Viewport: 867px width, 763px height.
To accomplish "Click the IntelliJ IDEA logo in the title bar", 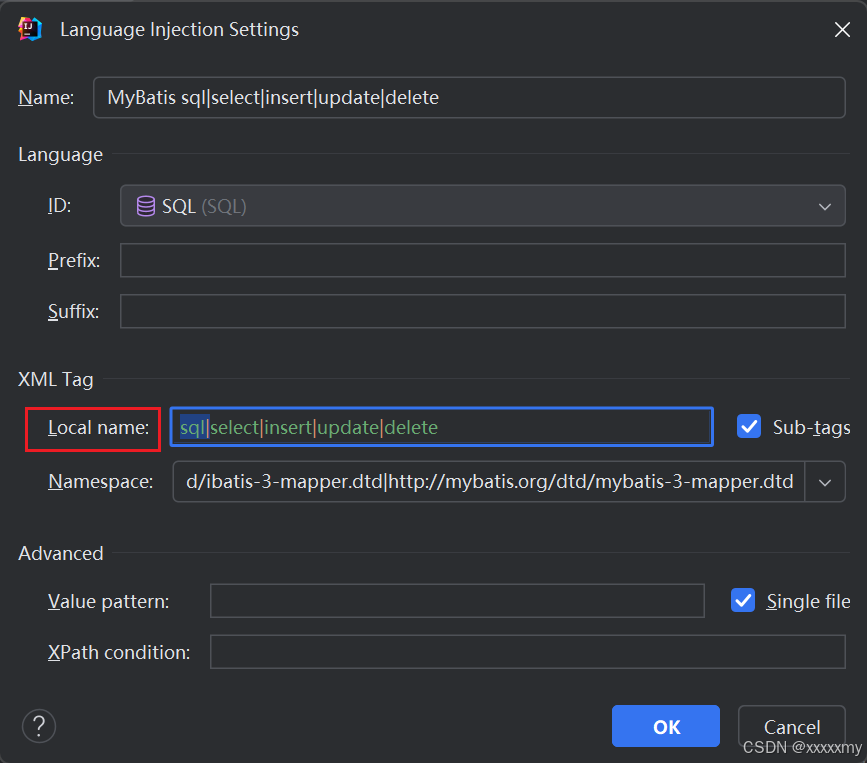I will pos(28,29).
